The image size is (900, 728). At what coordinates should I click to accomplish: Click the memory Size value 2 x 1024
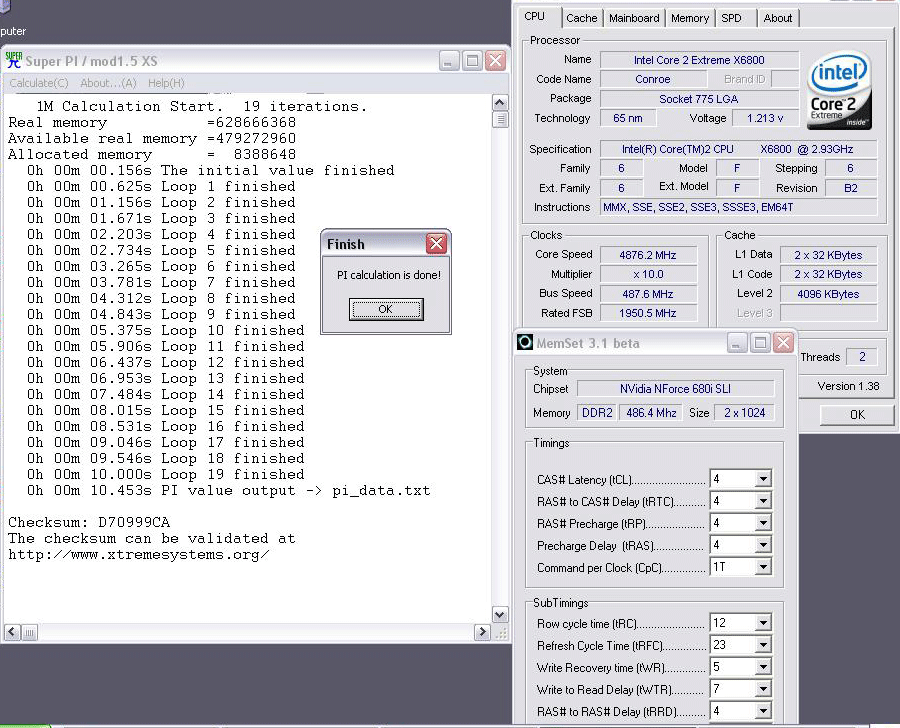[x=744, y=413]
